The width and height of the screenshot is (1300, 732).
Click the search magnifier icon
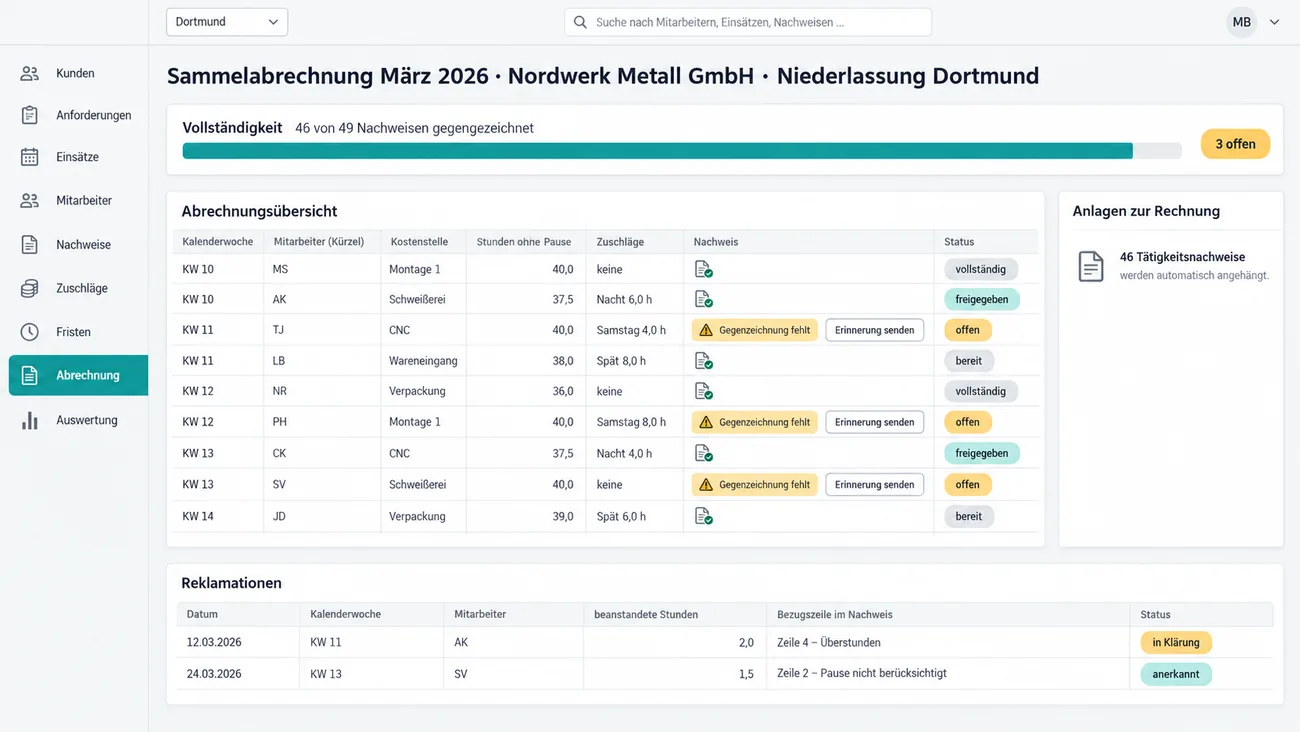pyautogui.click(x=580, y=22)
